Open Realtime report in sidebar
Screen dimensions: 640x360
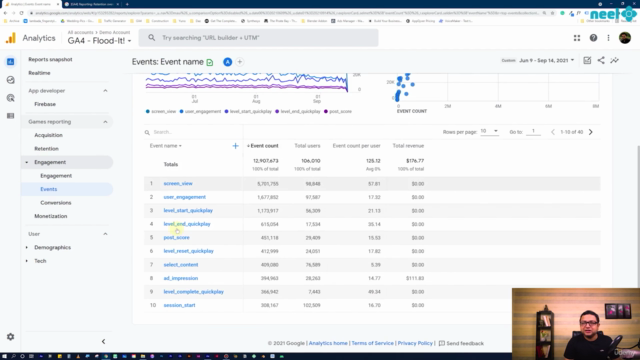pyautogui.click(x=39, y=73)
